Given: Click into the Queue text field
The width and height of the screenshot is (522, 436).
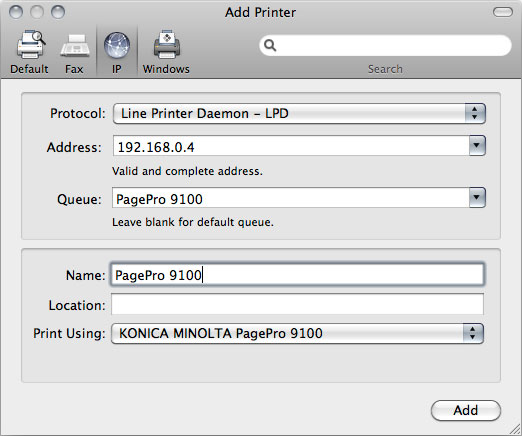Looking at the screenshot, I should click(x=290, y=198).
